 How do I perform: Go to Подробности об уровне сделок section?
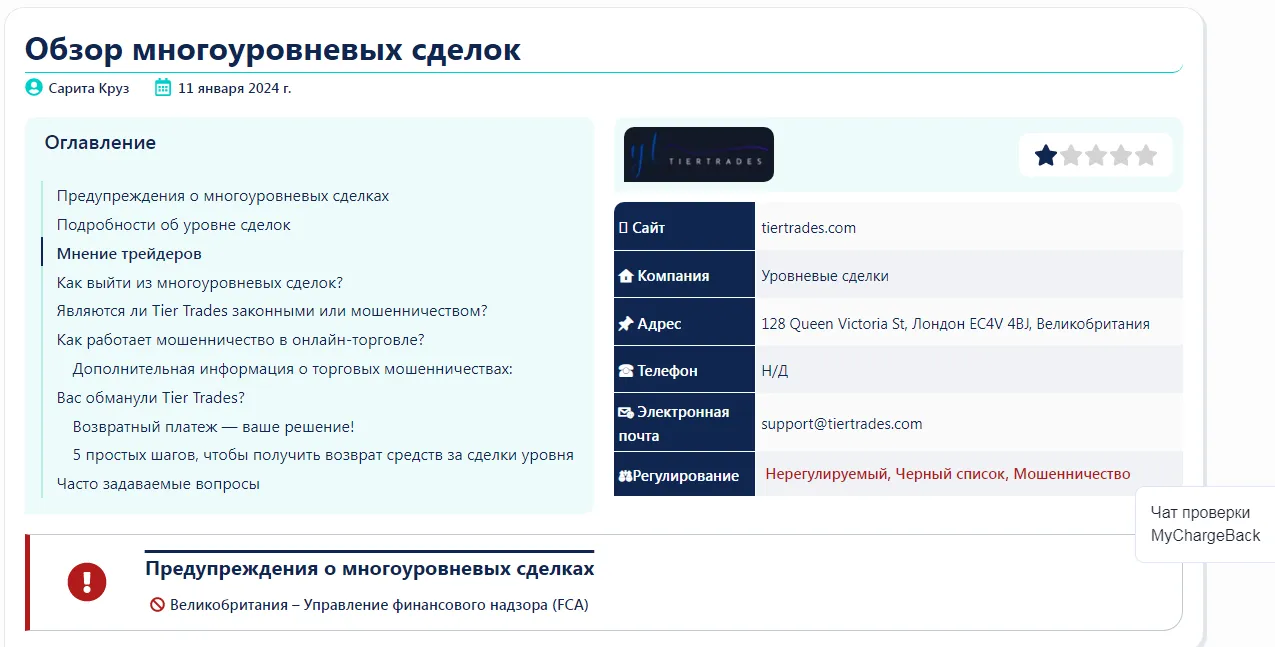coord(174,225)
